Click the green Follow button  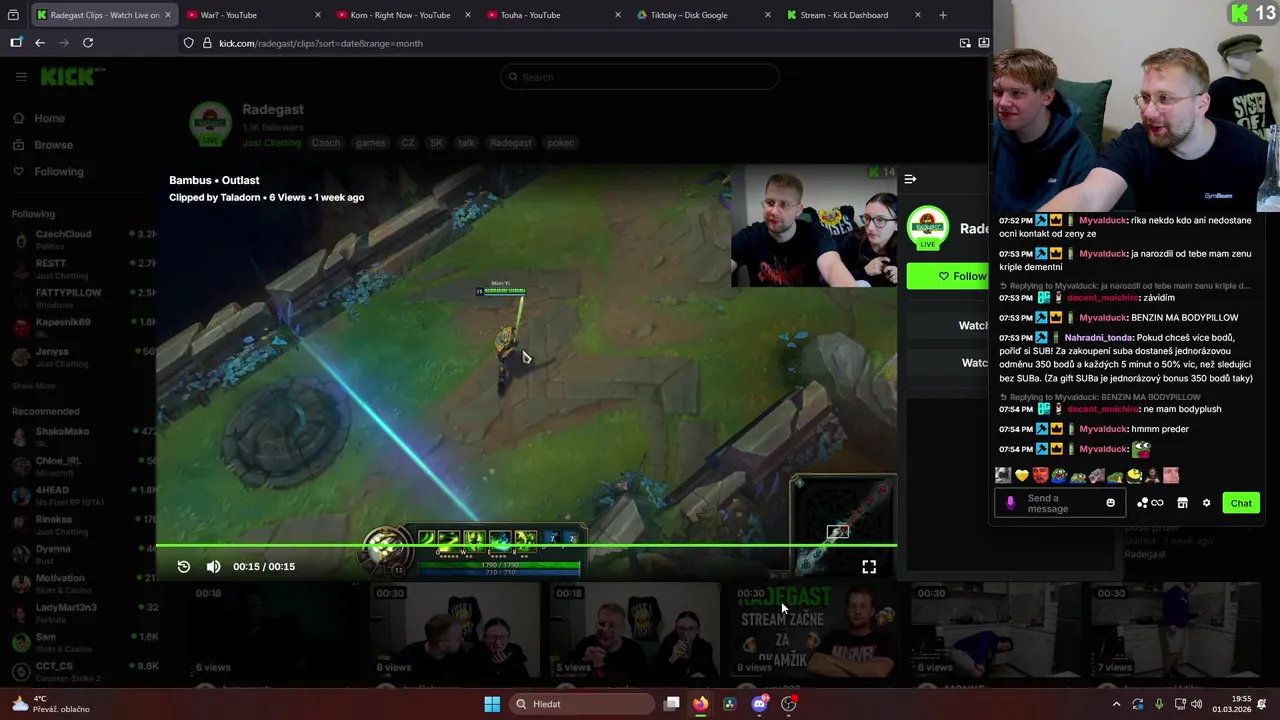click(948, 277)
